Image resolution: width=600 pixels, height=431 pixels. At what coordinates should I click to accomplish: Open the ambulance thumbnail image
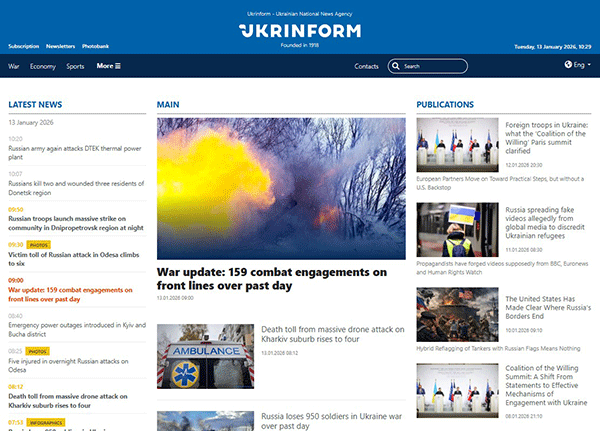click(x=205, y=356)
